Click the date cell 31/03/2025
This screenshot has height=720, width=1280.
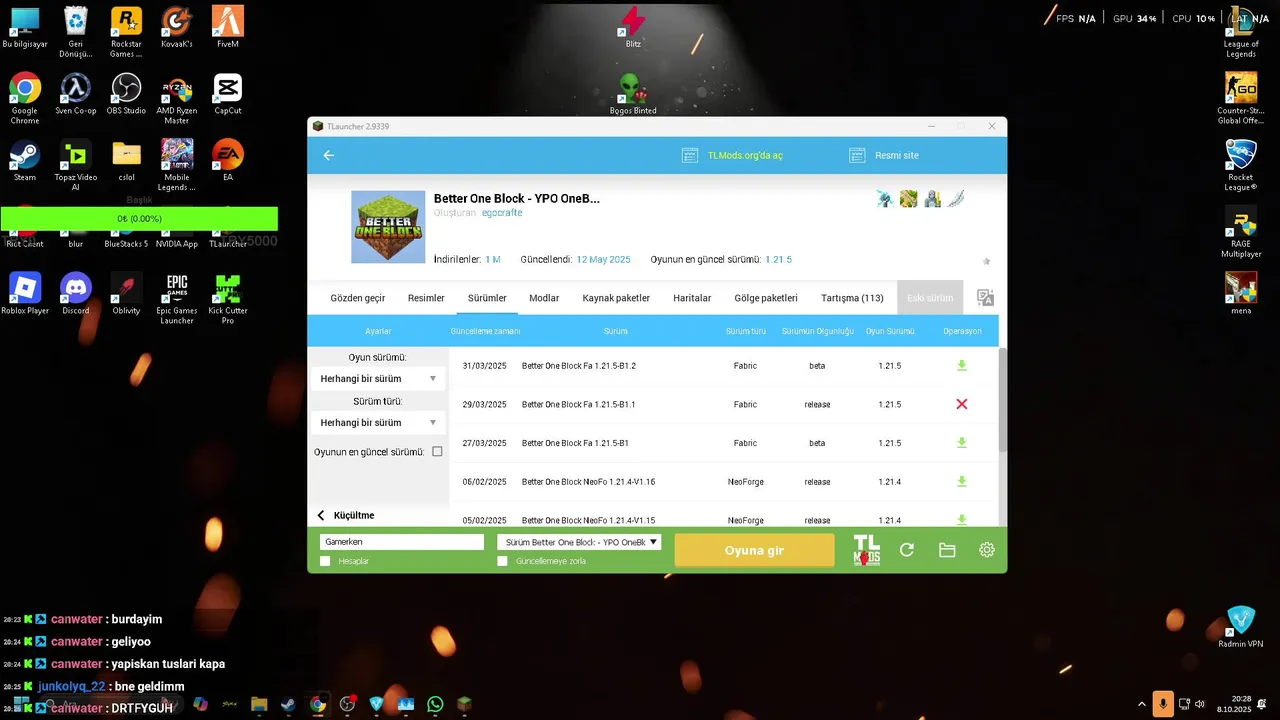point(484,366)
